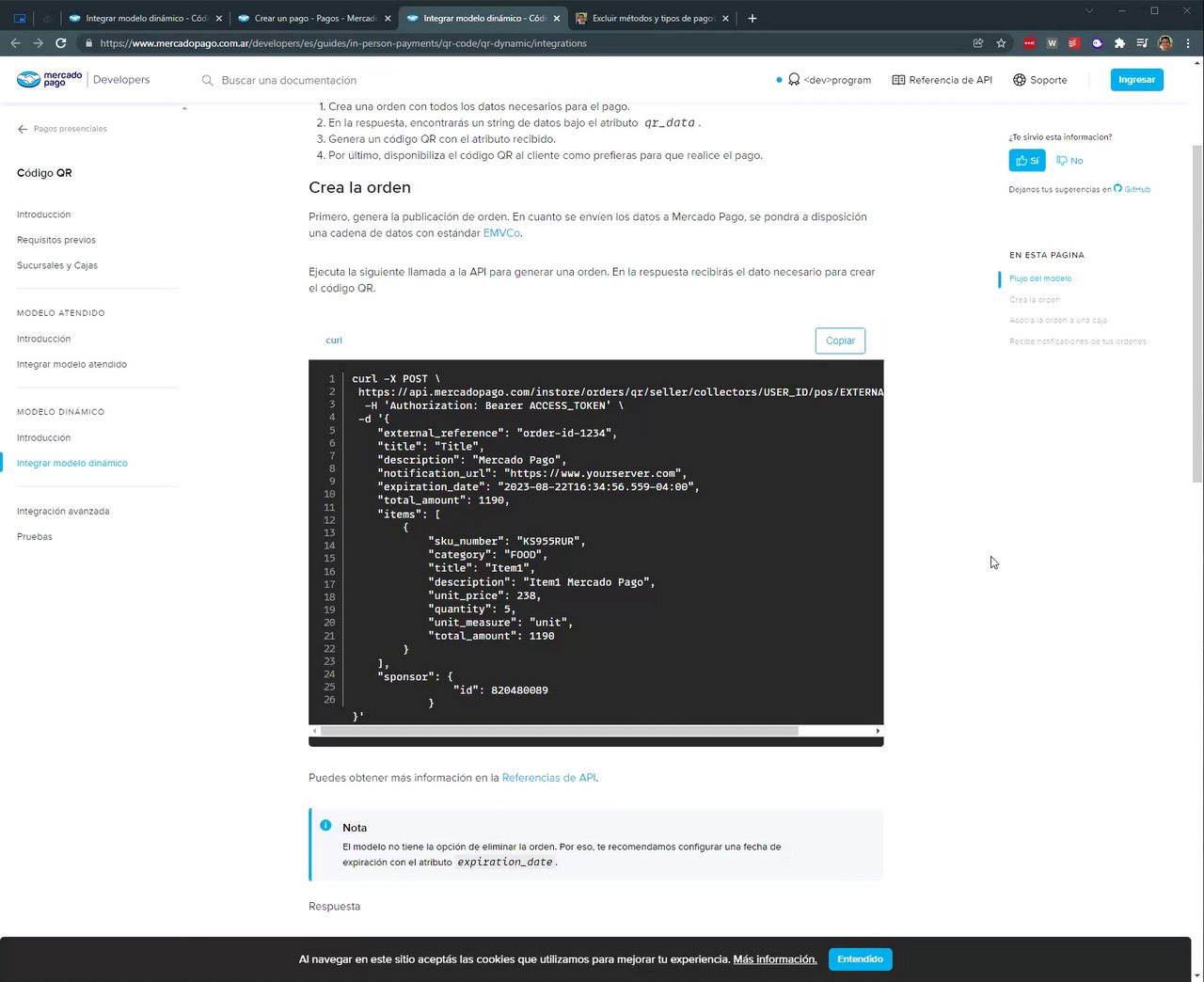
Task: Click the GitHub icon link
Action: (x=1117, y=188)
